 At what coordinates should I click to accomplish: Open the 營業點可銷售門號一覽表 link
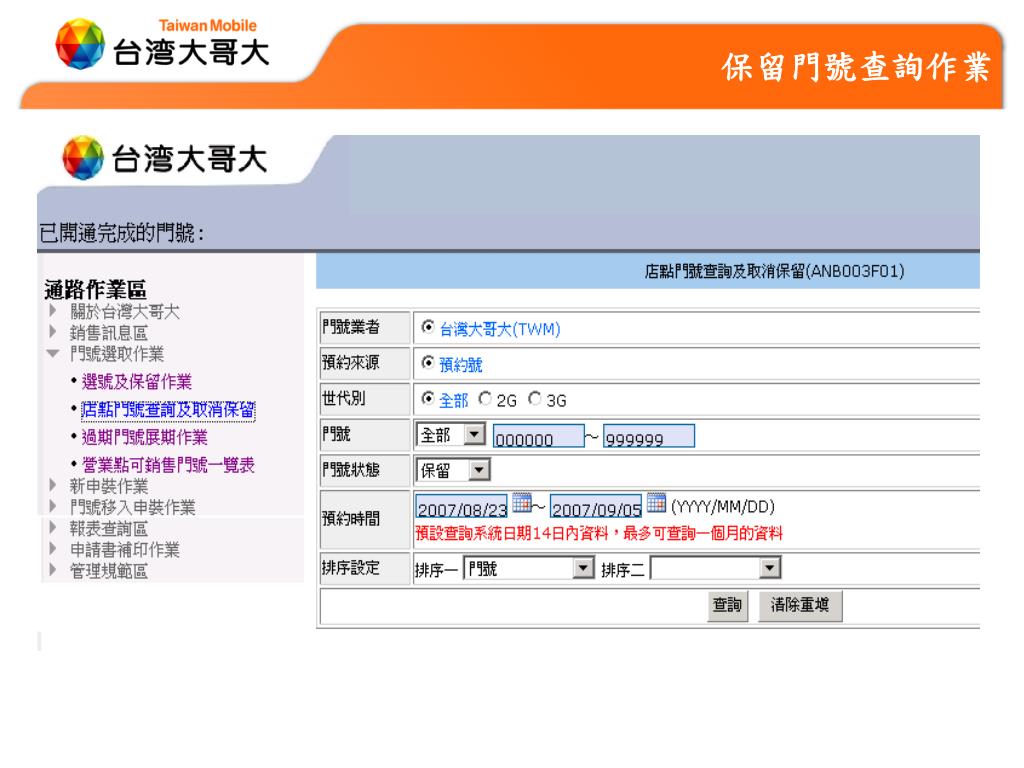pos(168,465)
